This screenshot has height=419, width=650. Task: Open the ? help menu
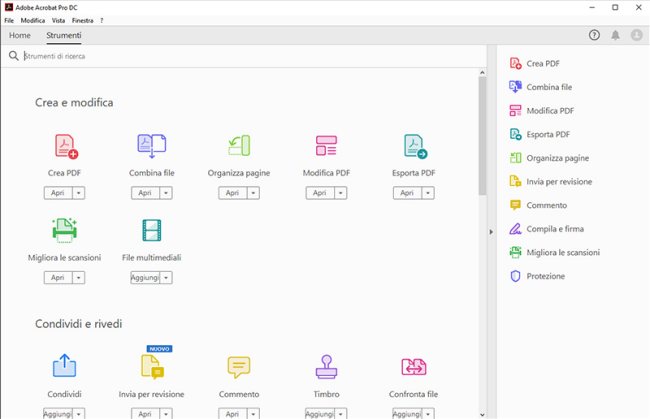click(102, 20)
